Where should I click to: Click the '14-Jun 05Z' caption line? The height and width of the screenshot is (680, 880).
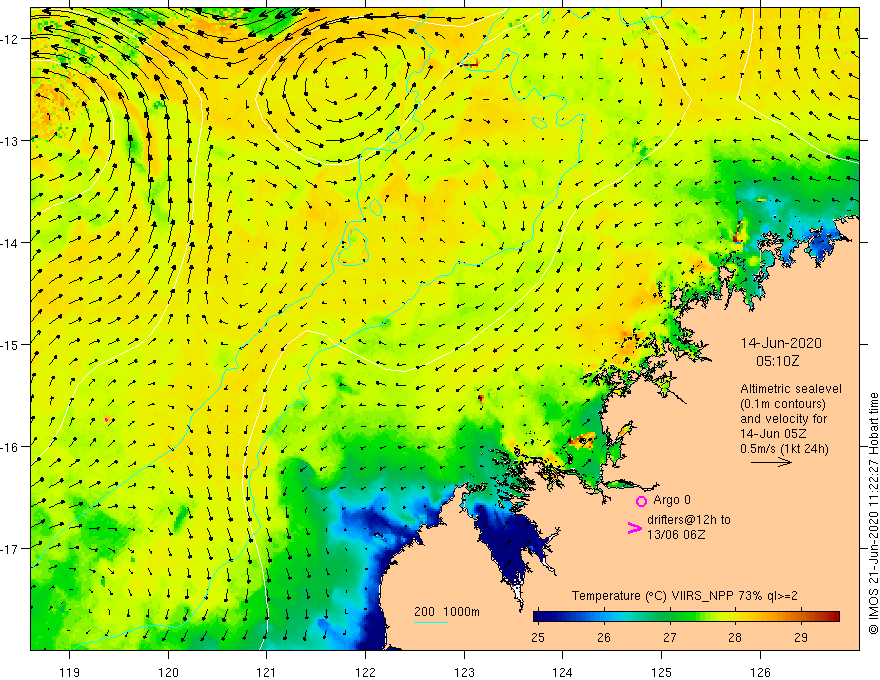point(773,434)
